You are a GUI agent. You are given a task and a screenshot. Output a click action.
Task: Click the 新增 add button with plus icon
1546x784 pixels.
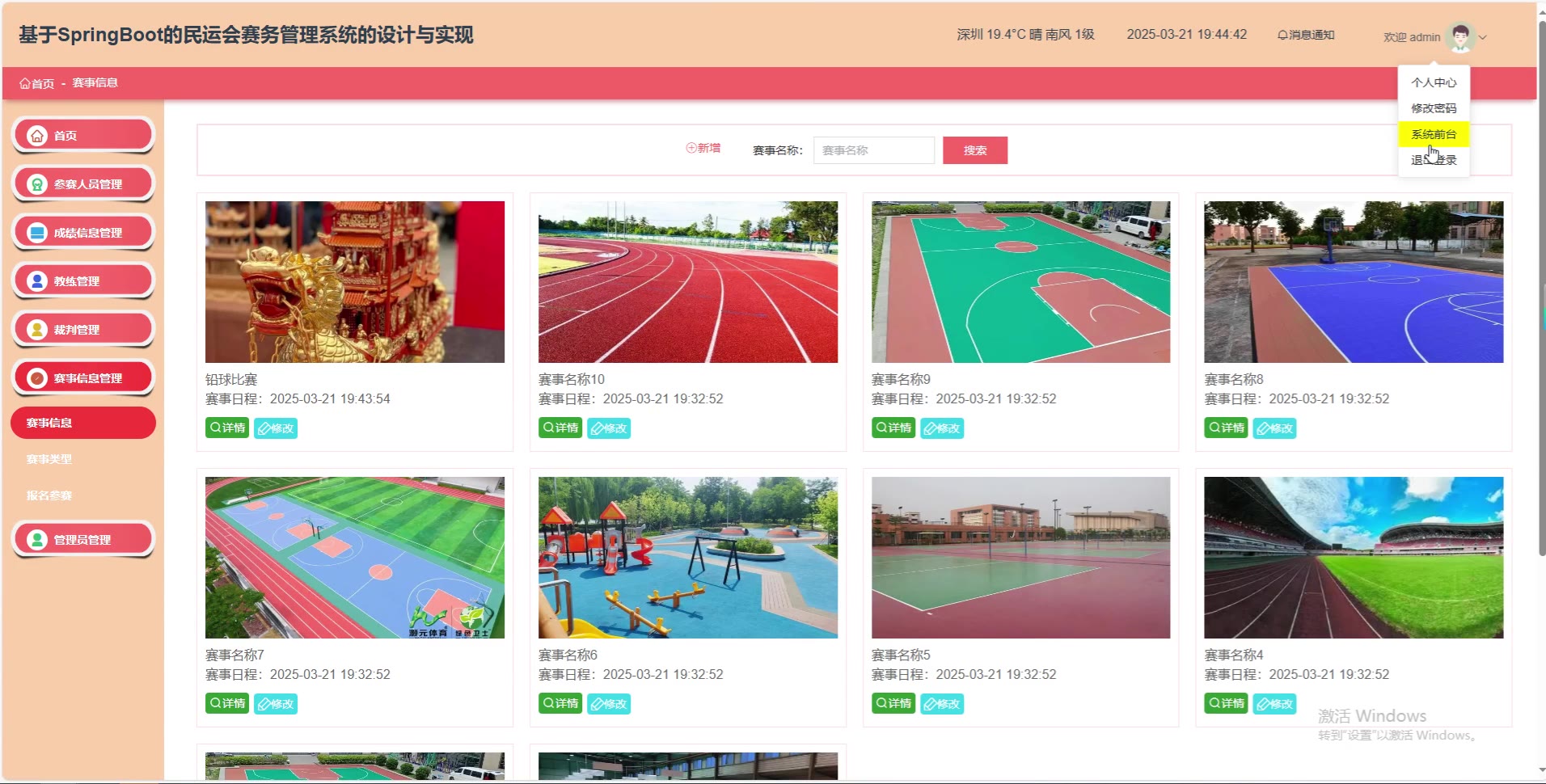pos(703,148)
